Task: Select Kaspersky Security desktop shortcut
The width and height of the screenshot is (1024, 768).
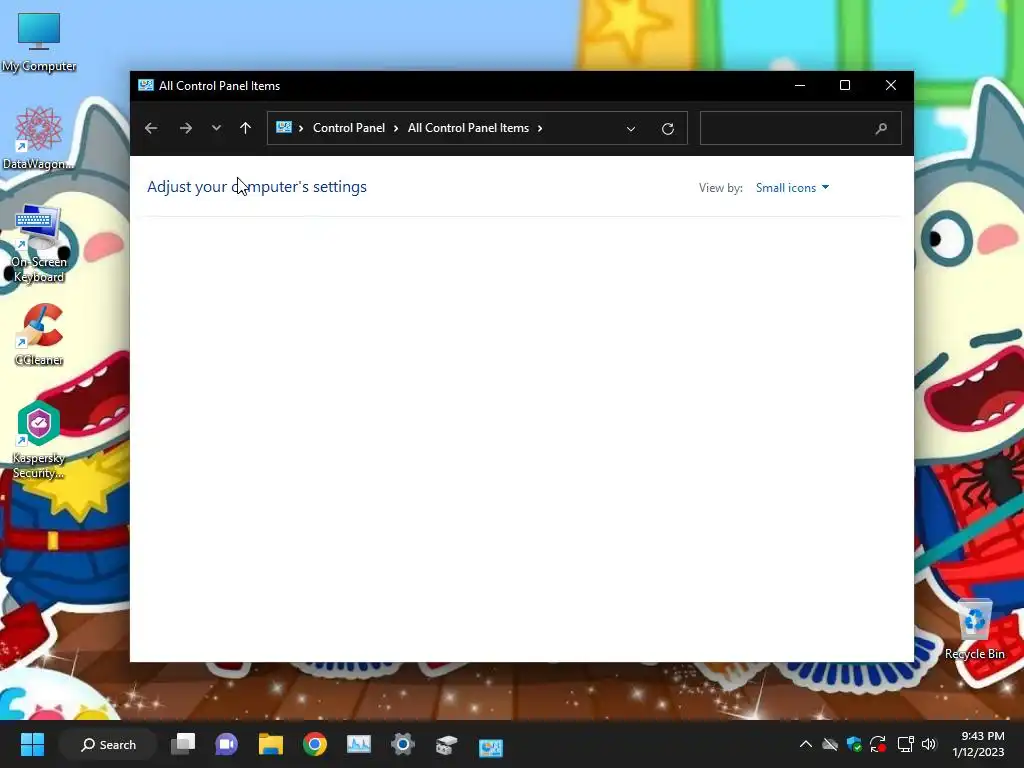Action: click(39, 440)
